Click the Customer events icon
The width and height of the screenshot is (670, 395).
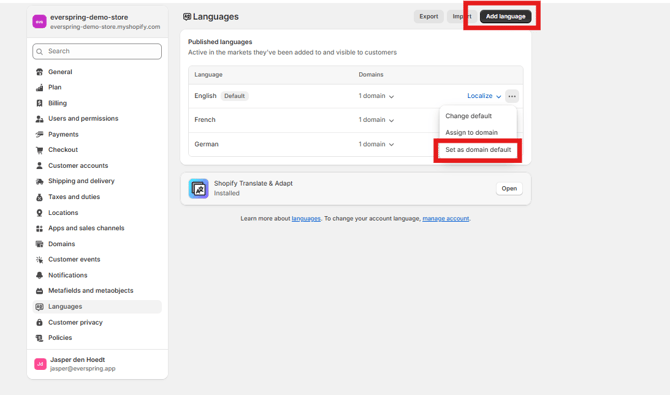(x=39, y=259)
